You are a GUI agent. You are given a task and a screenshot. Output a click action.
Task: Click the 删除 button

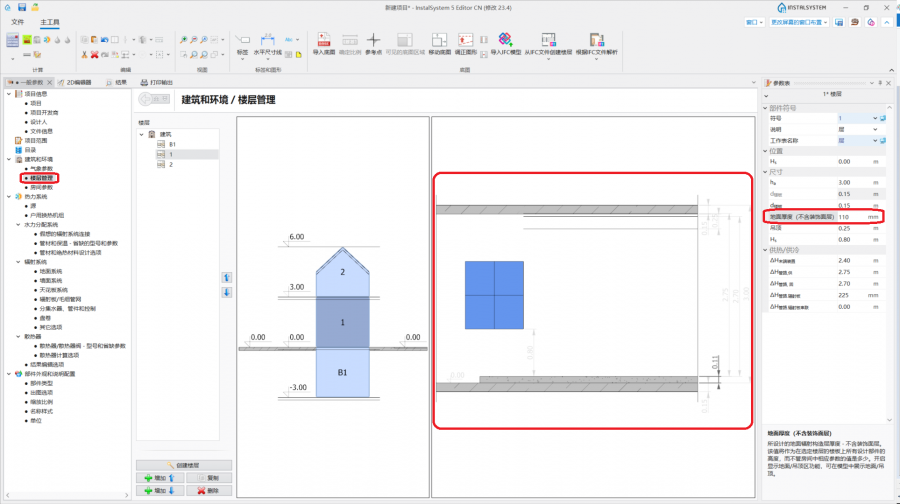point(209,491)
